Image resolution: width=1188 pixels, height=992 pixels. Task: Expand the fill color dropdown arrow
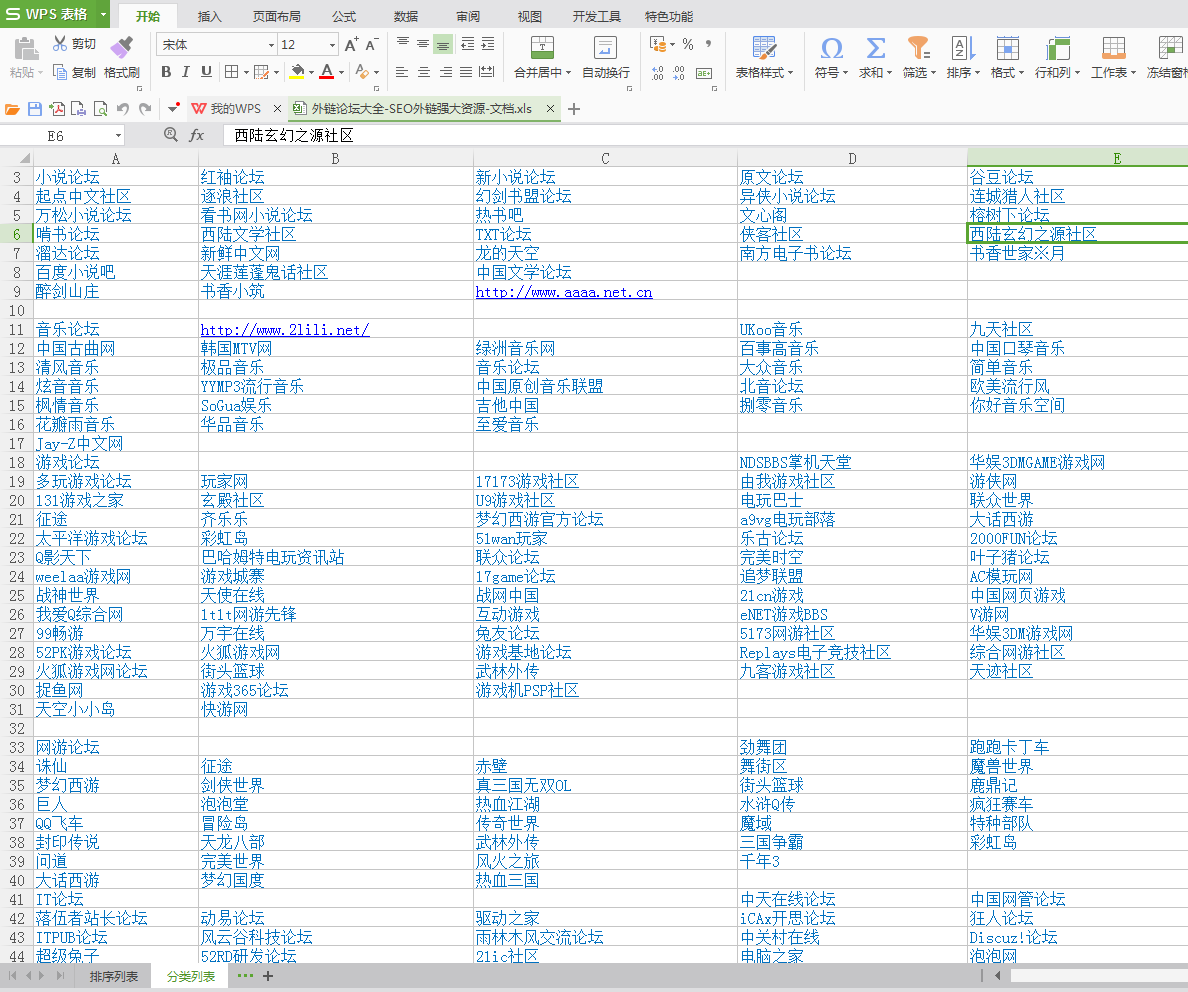(x=311, y=73)
